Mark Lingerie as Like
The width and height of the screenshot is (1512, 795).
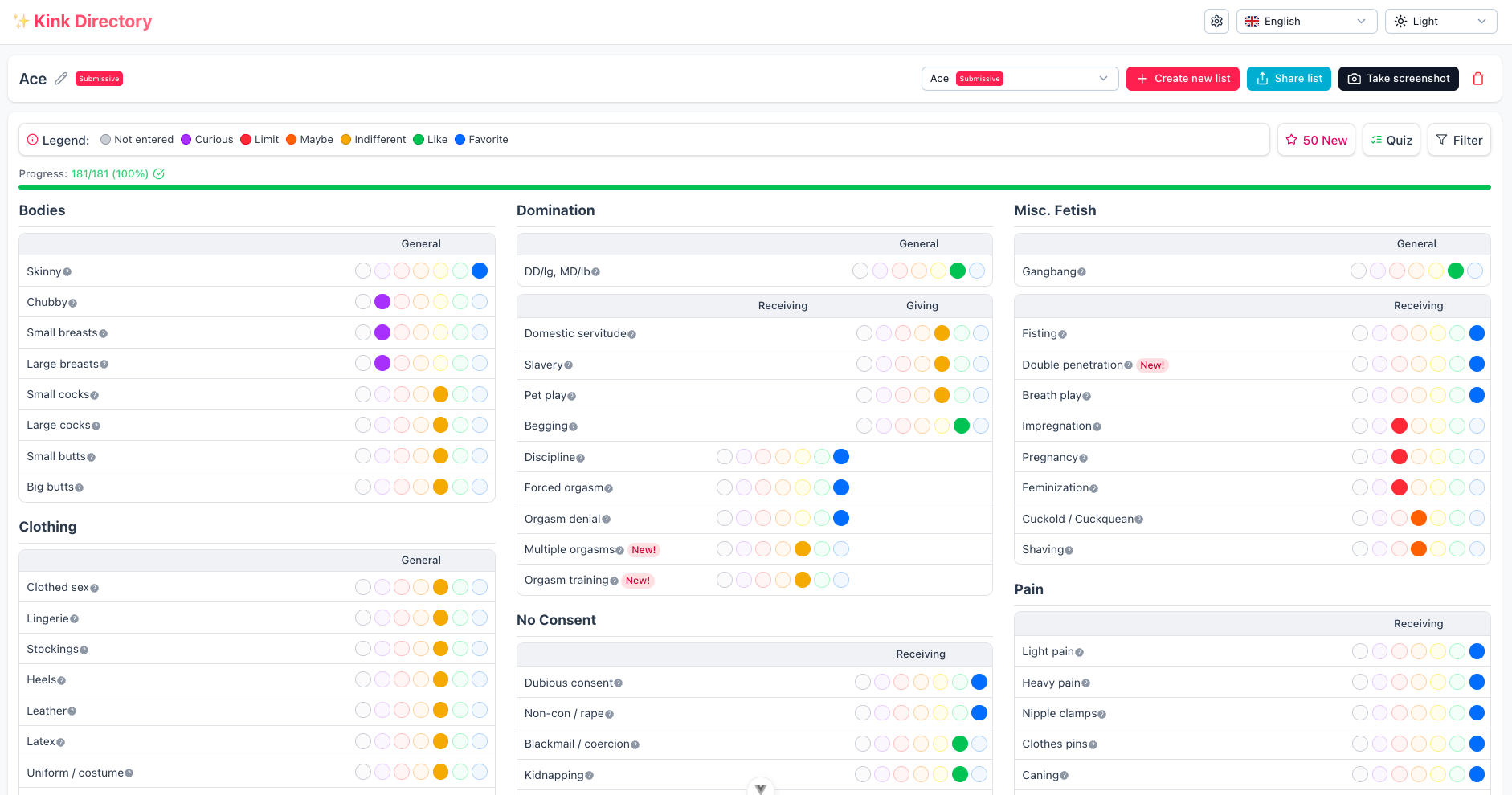460,618
